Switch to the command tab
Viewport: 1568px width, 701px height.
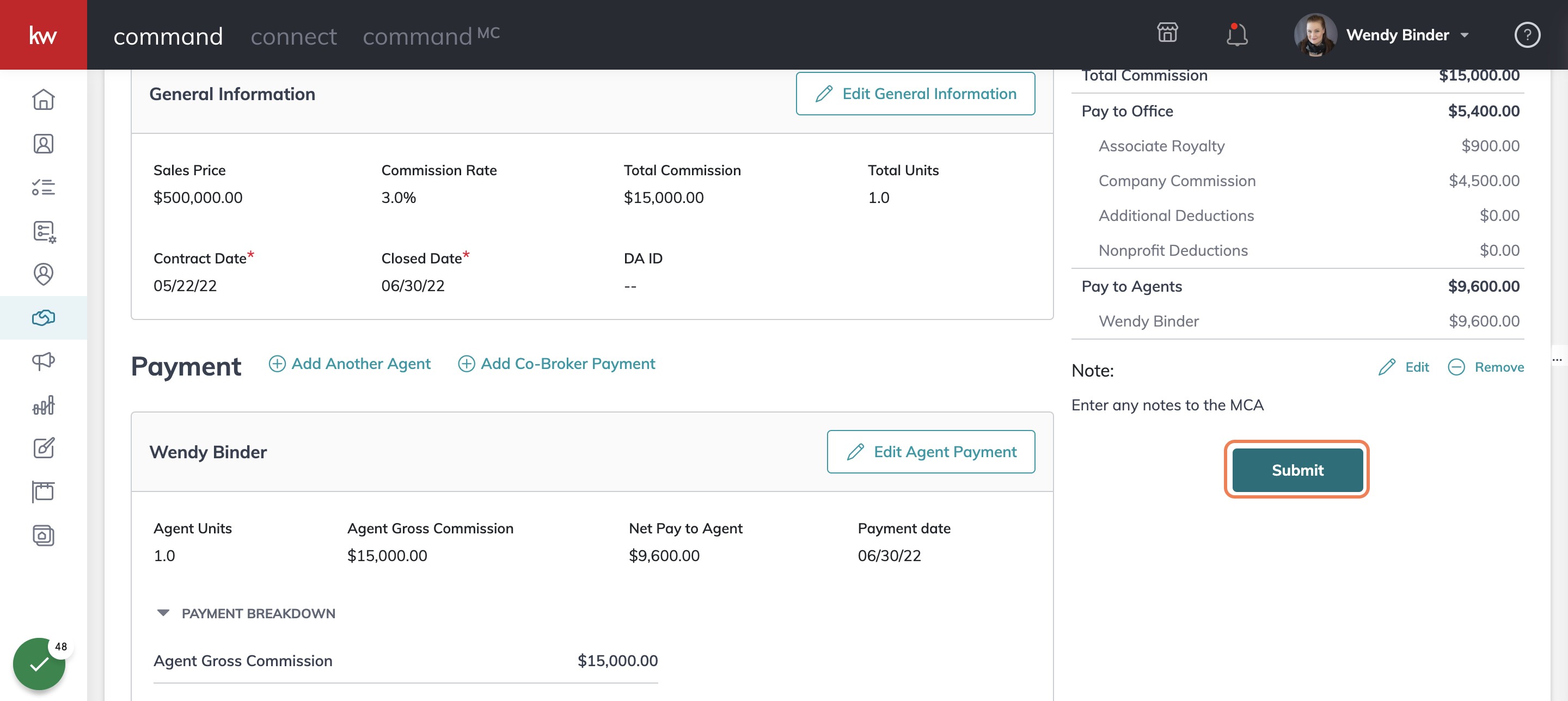tap(168, 36)
